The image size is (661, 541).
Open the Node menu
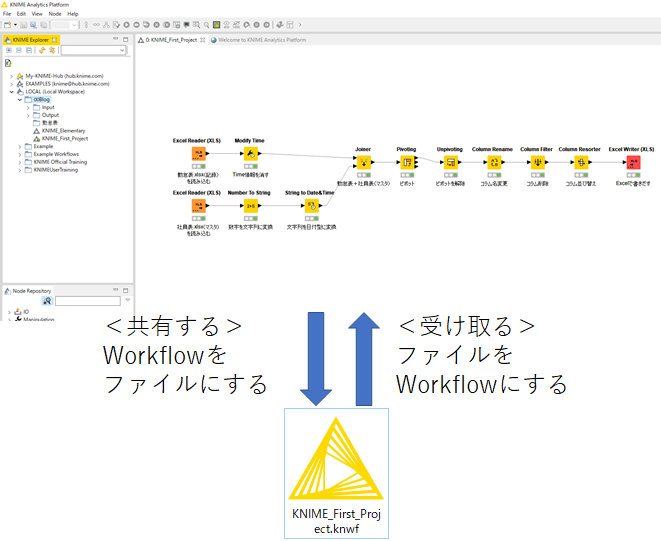55,14
